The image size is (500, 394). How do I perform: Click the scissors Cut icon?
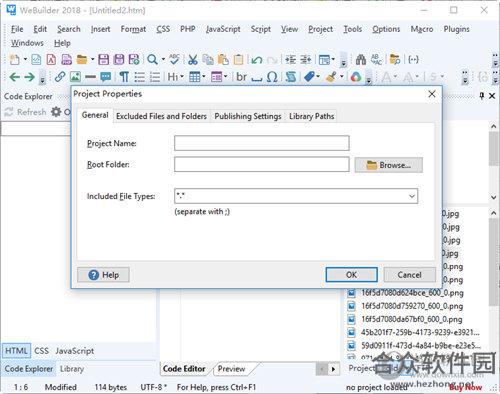point(193,60)
